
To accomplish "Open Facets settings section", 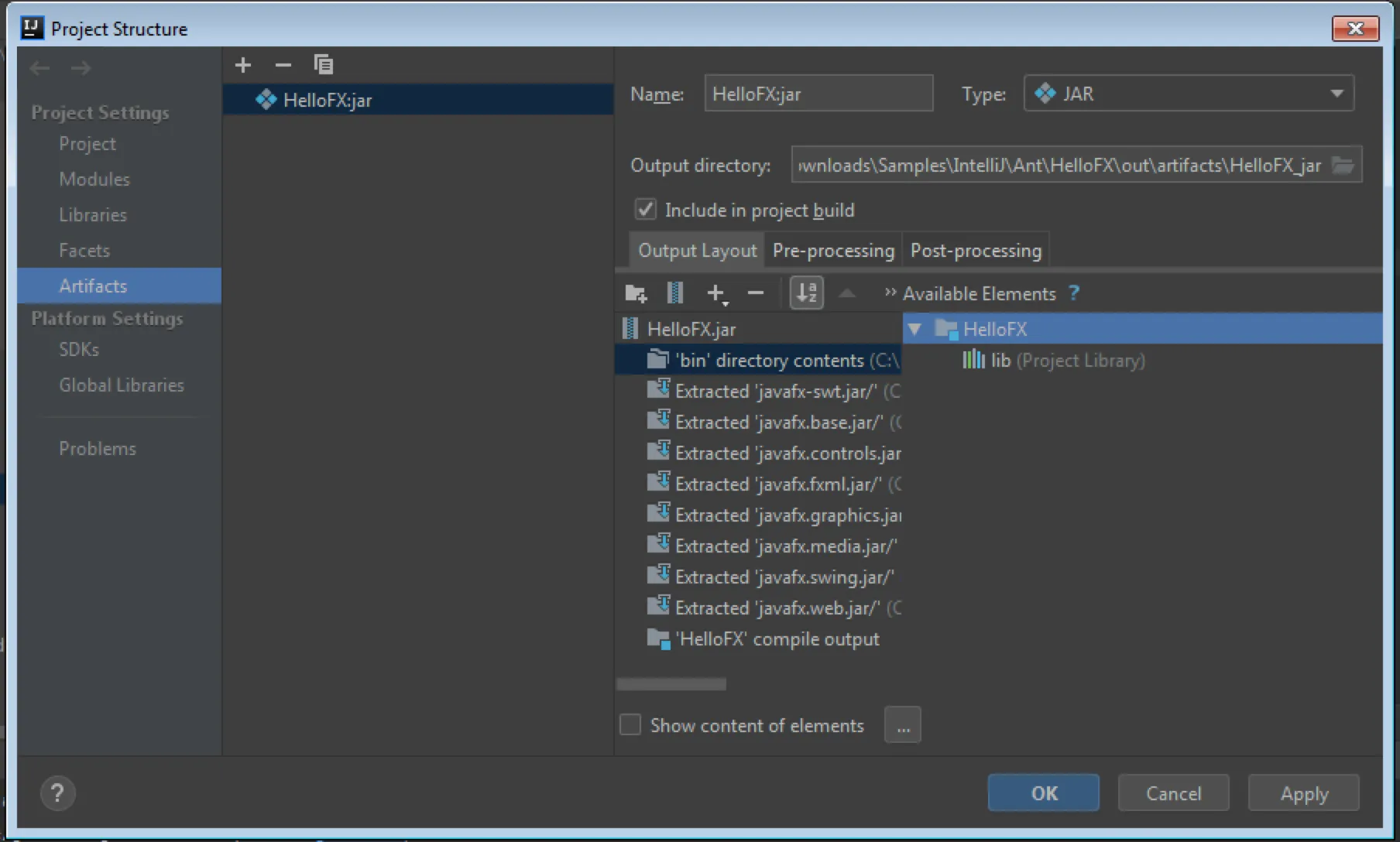I will [84, 251].
